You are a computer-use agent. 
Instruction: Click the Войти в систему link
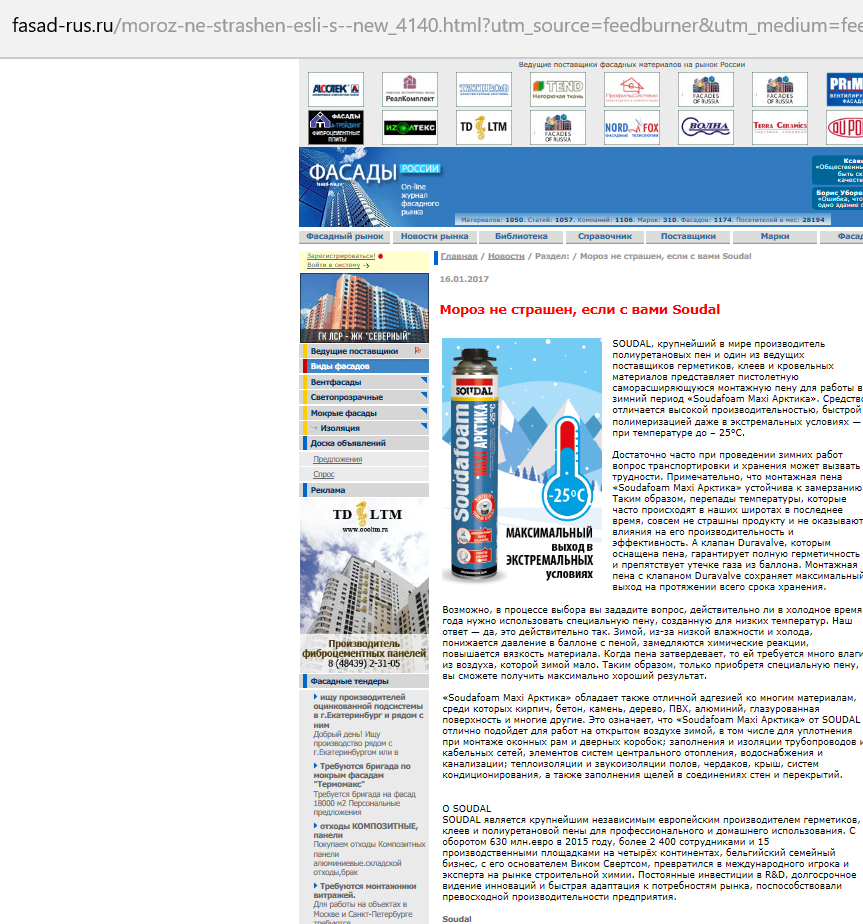click(x=333, y=265)
